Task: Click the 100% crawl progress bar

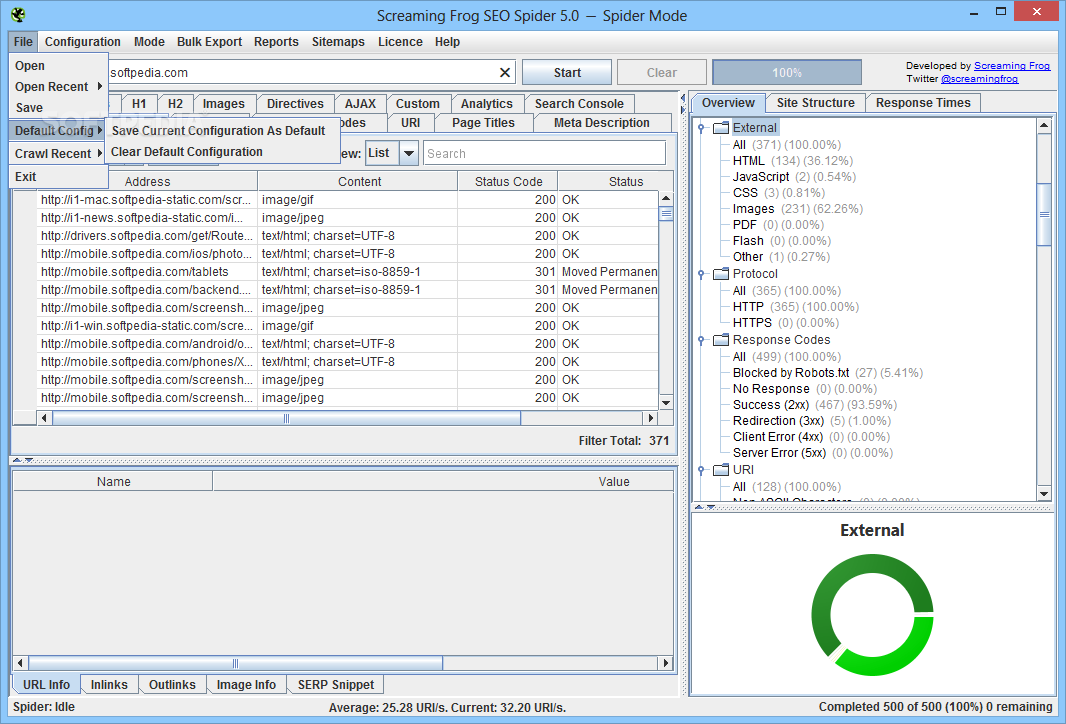Action: click(787, 73)
